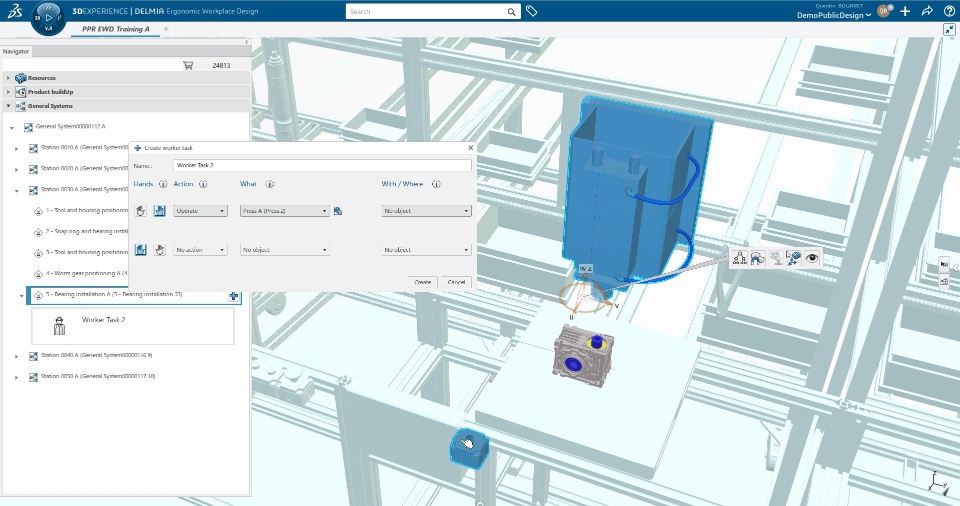Click the gray gearbox part in 3D view
The image size is (960, 506).
tap(583, 357)
